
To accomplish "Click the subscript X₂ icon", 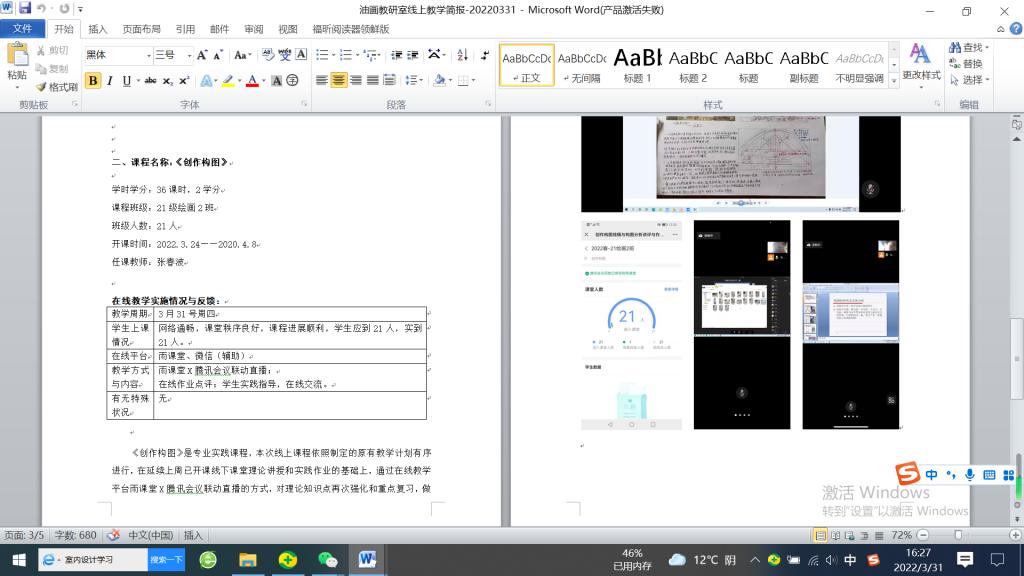I will [x=167, y=81].
